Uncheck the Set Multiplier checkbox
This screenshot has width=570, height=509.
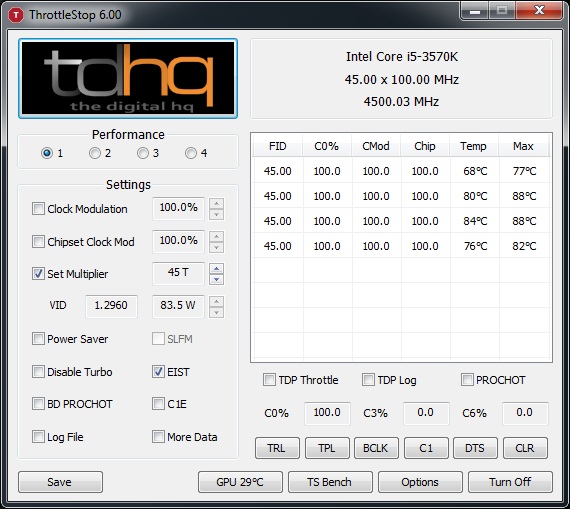38,273
